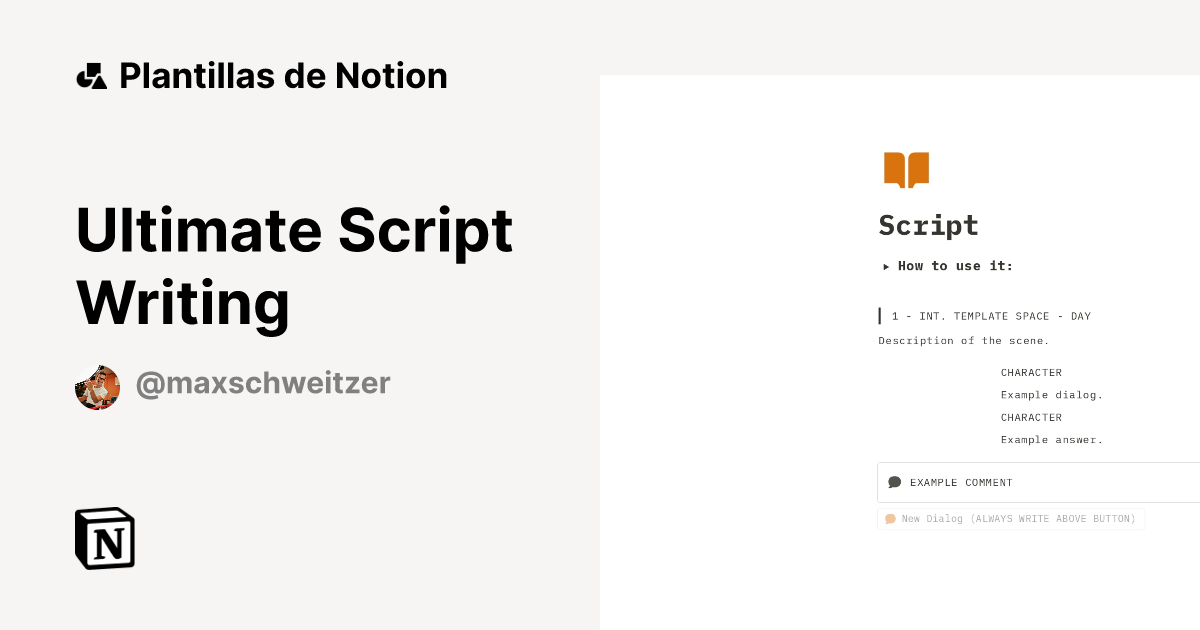Select the quote bar before the scene heading
The image size is (1200, 630).
(x=879, y=316)
